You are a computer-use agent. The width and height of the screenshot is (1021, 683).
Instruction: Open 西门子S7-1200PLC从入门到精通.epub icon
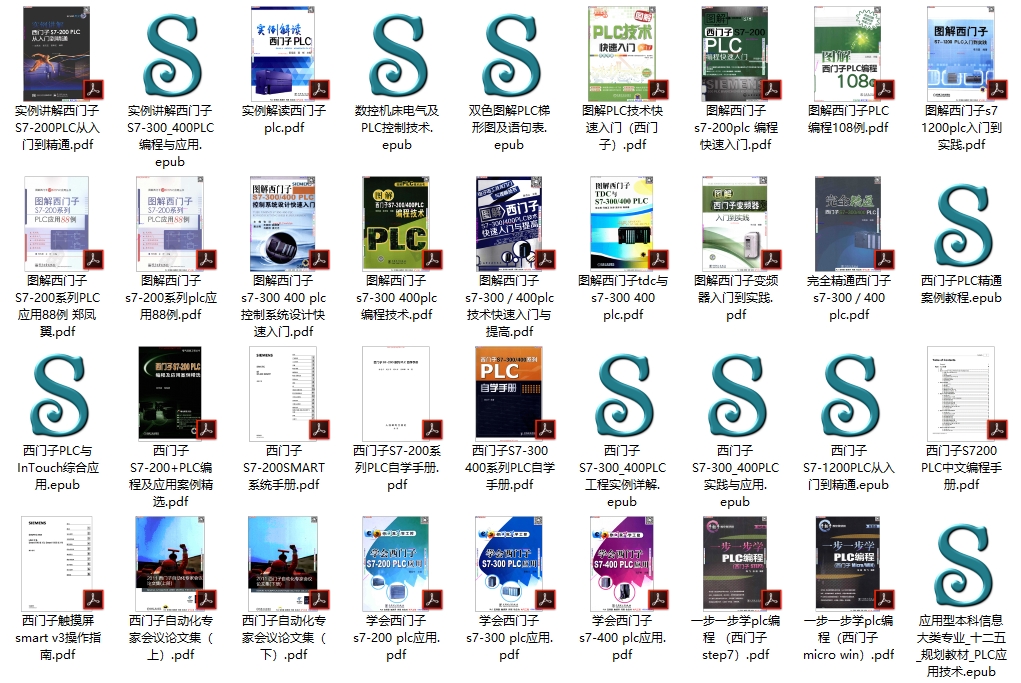click(x=848, y=394)
